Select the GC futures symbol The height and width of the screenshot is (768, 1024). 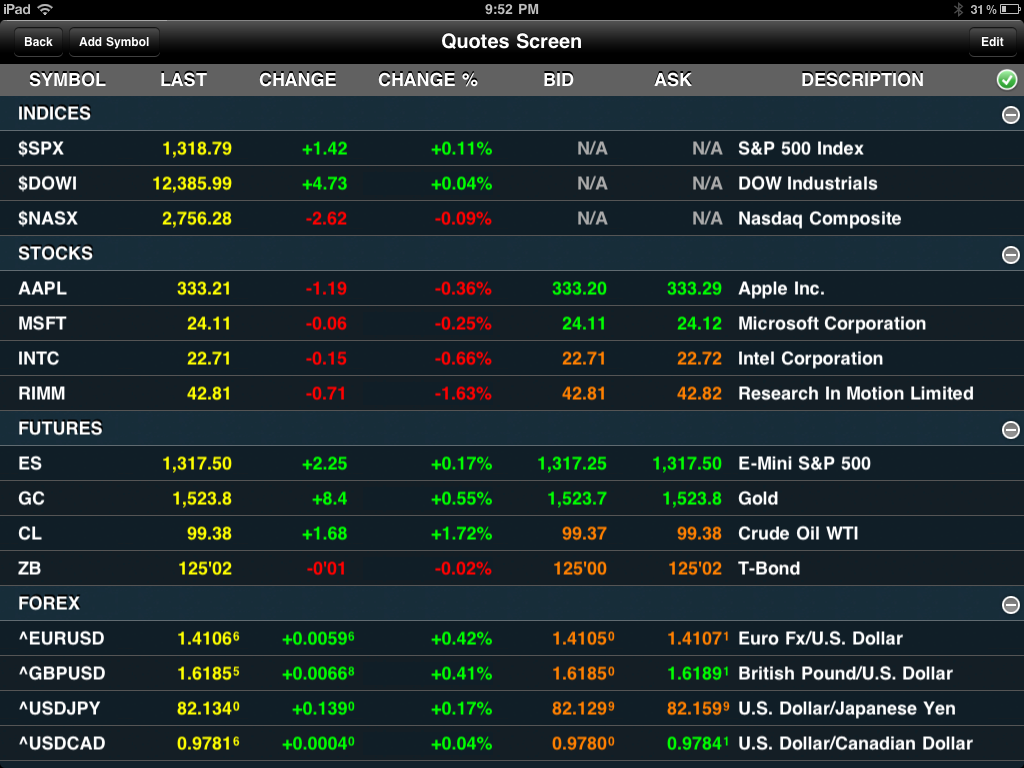pyautogui.click(x=31, y=498)
